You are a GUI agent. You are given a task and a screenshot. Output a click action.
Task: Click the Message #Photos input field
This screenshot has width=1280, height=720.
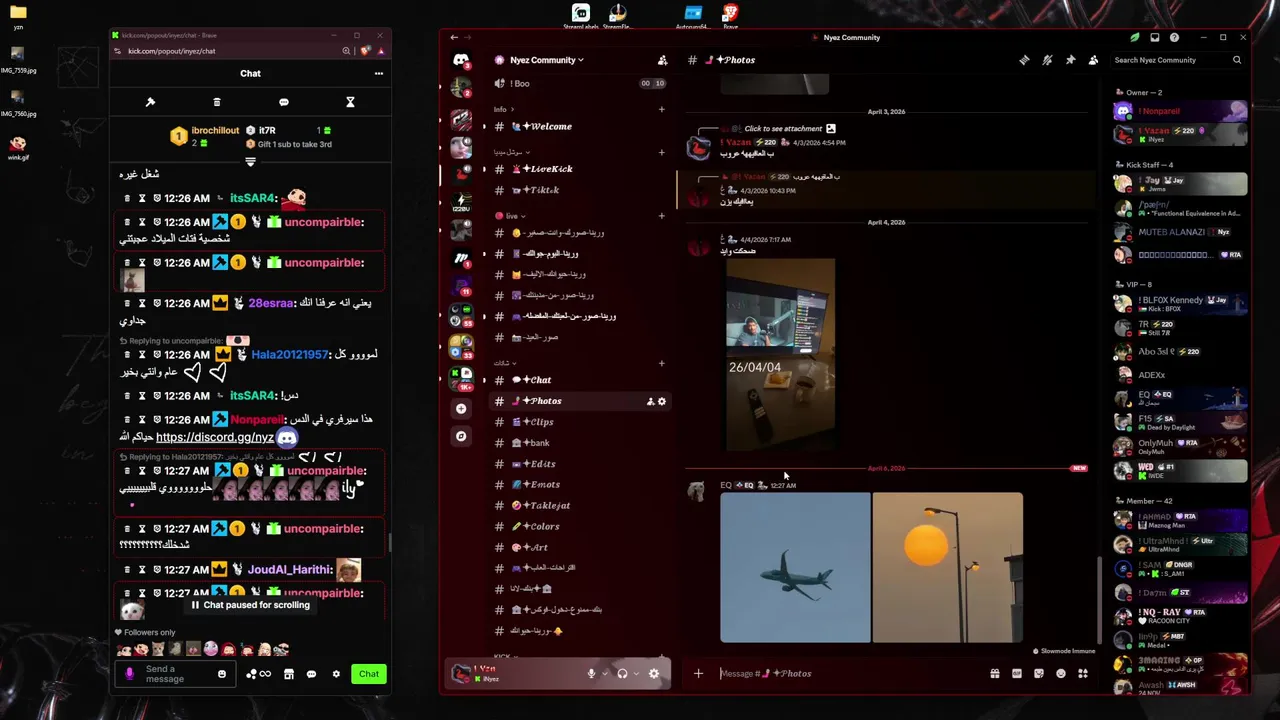click(850, 673)
